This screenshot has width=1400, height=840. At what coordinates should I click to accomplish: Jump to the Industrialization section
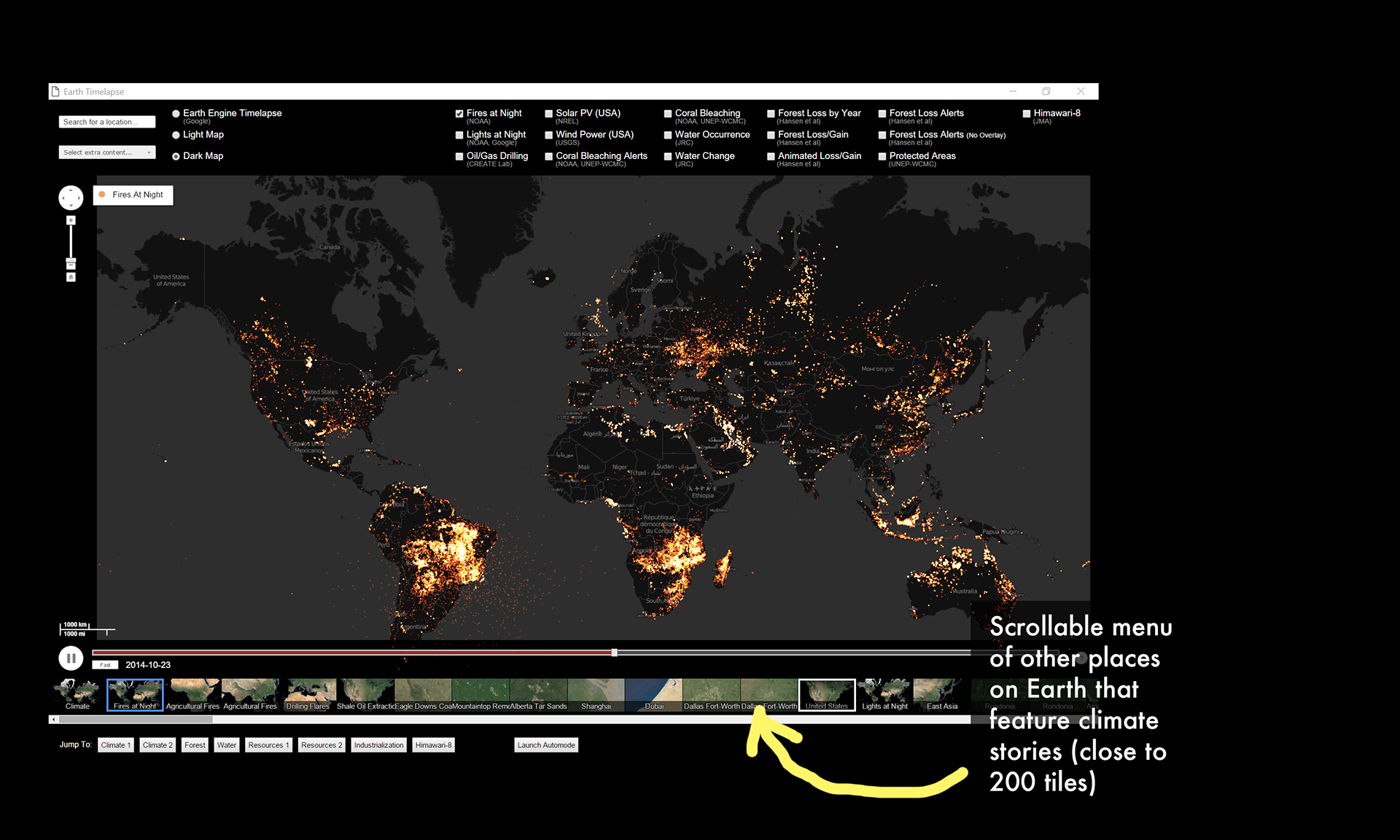378,745
